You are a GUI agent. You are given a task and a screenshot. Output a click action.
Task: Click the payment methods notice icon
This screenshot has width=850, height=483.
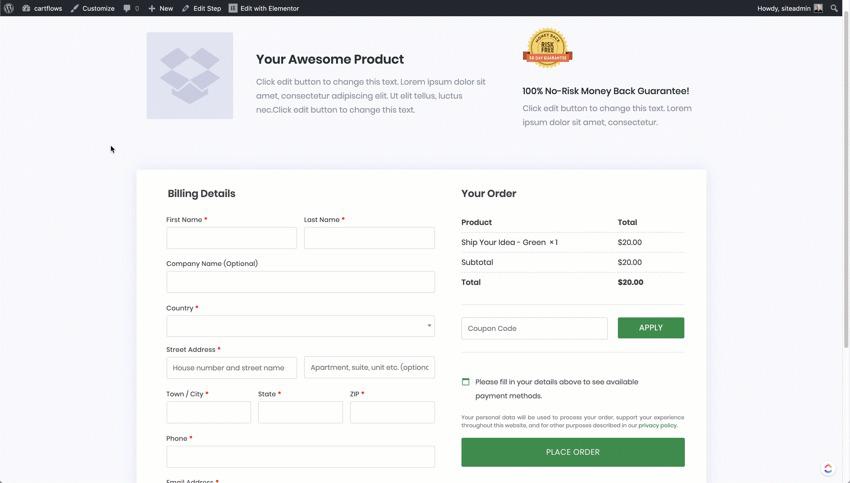466,382
